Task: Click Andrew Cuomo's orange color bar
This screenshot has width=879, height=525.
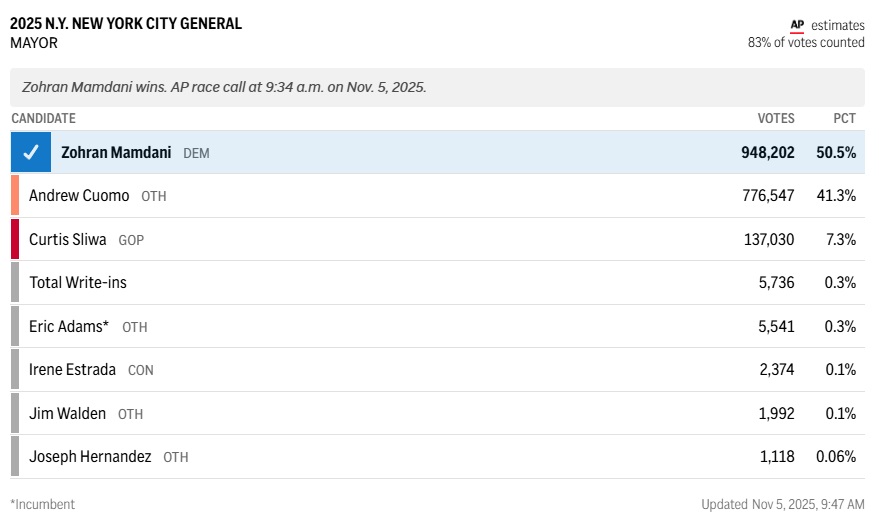Action: pyautogui.click(x=15, y=196)
